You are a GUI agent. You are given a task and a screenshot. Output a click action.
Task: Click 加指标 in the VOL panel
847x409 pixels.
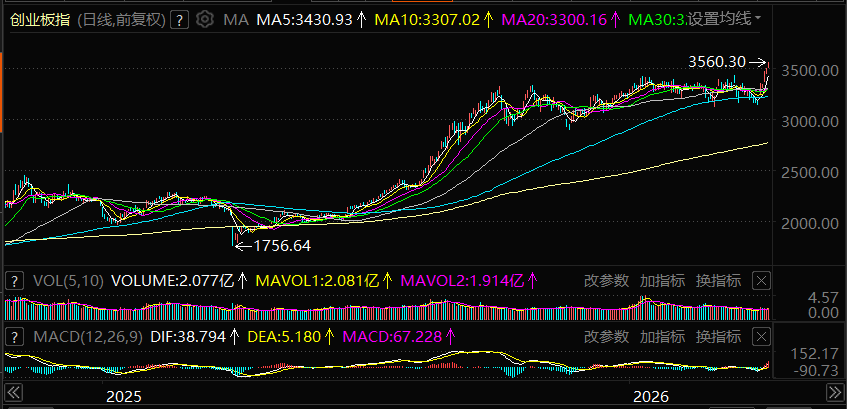tap(662, 280)
